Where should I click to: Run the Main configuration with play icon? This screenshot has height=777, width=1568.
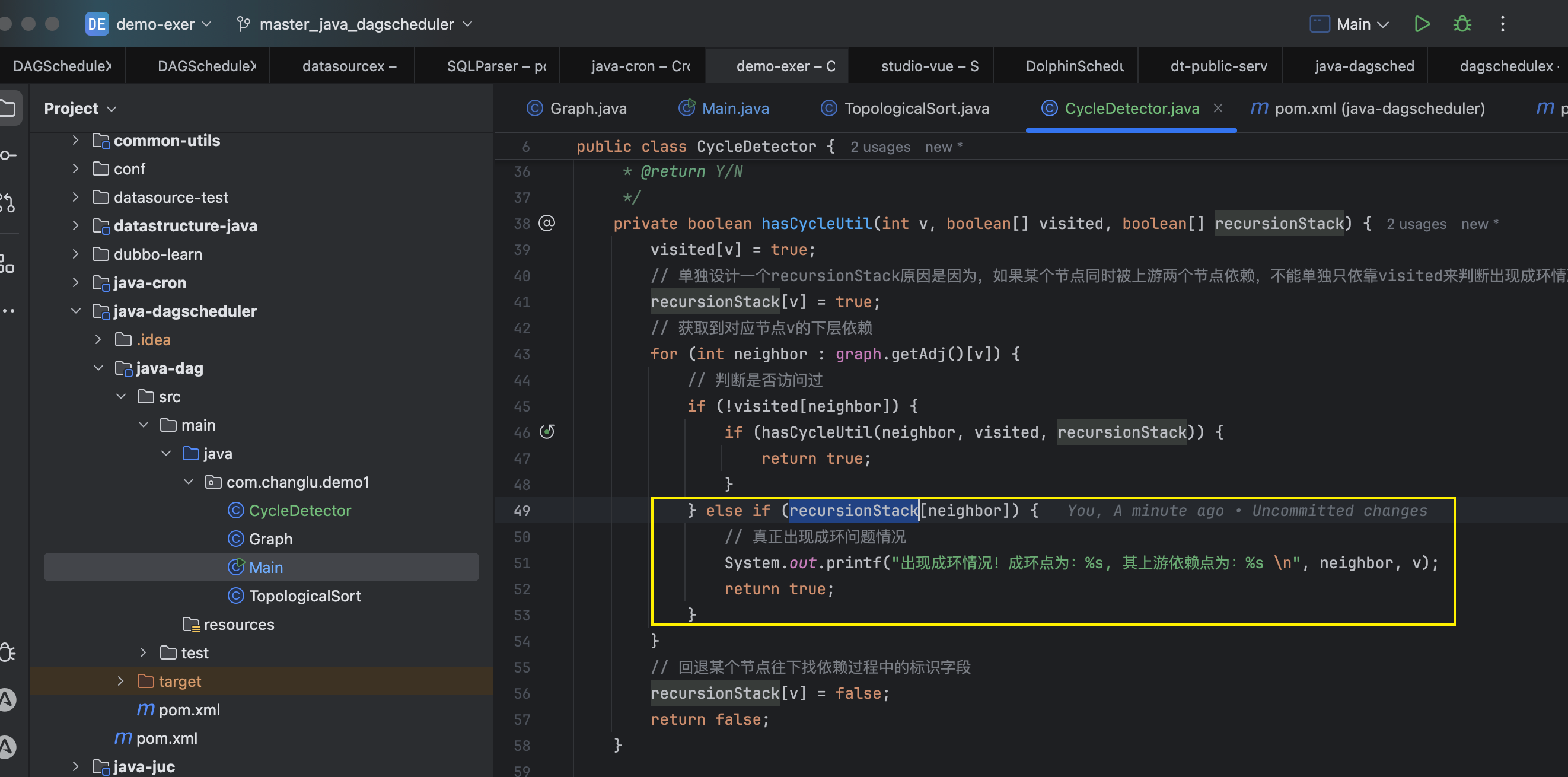point(1422,24)
